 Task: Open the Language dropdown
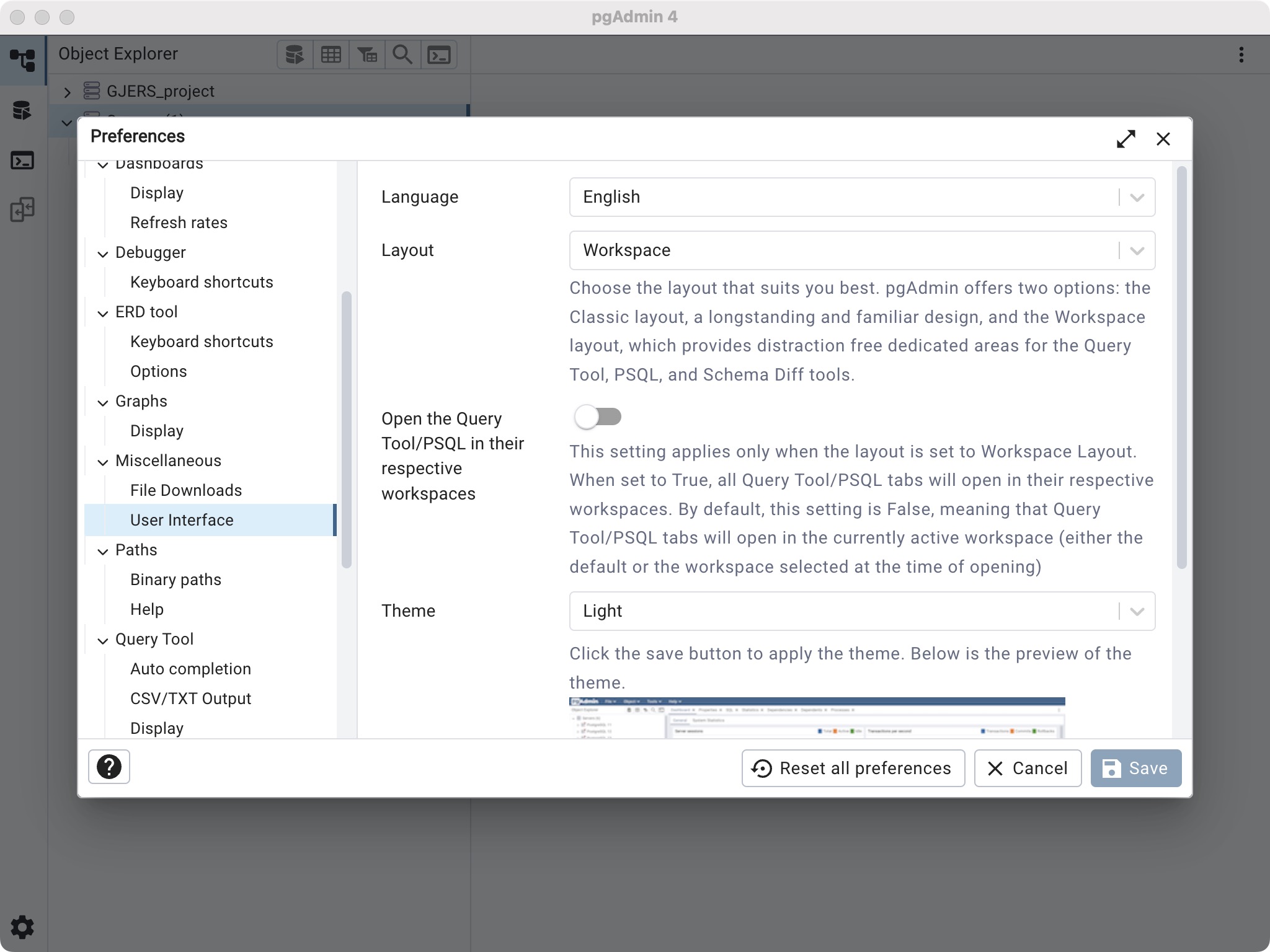point(862,197)
